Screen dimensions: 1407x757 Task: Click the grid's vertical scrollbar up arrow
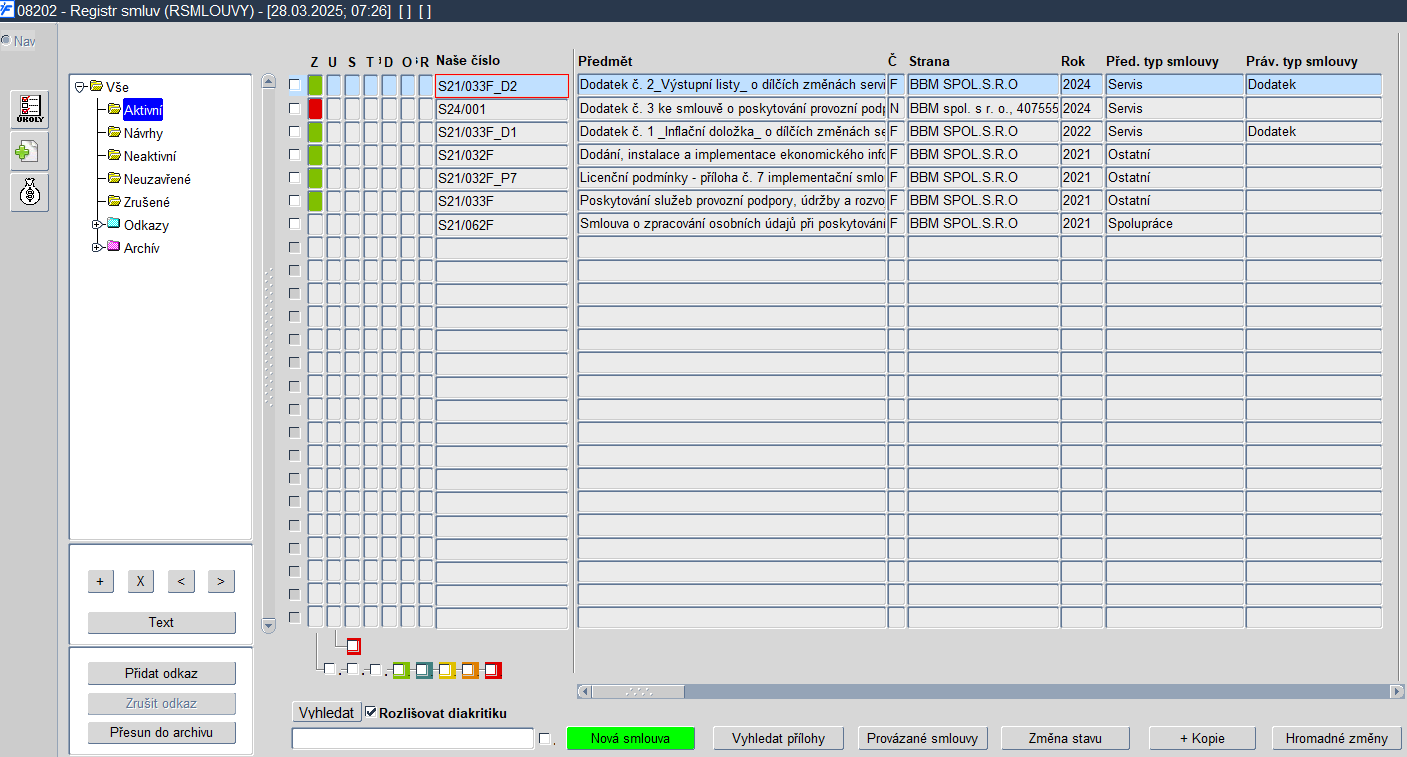[268, 82]
